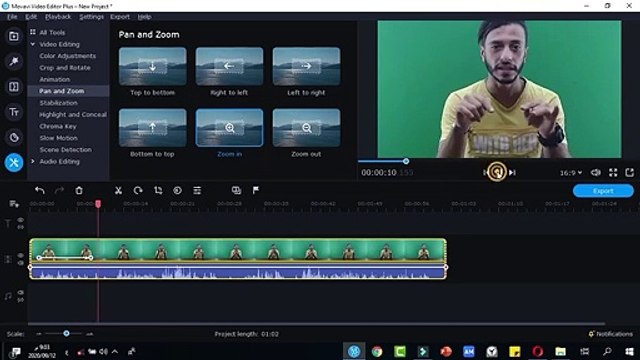The width and height of the screenshot is (640, 360).
Task: Toggle video track visibility eye
Action: [20, 256]
